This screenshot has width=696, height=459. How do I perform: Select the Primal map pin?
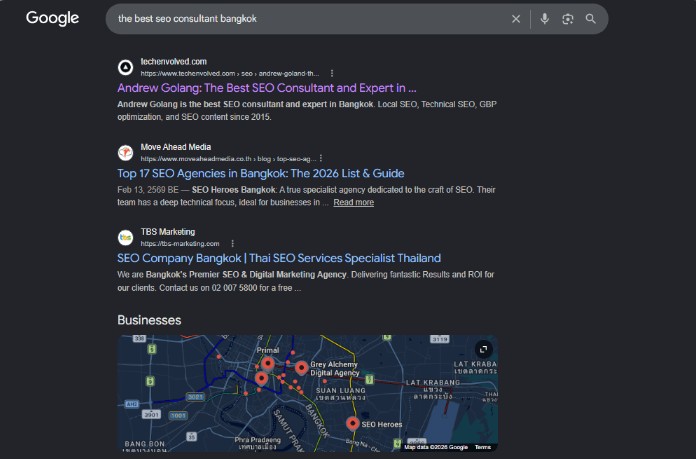[x=268, y=364]
